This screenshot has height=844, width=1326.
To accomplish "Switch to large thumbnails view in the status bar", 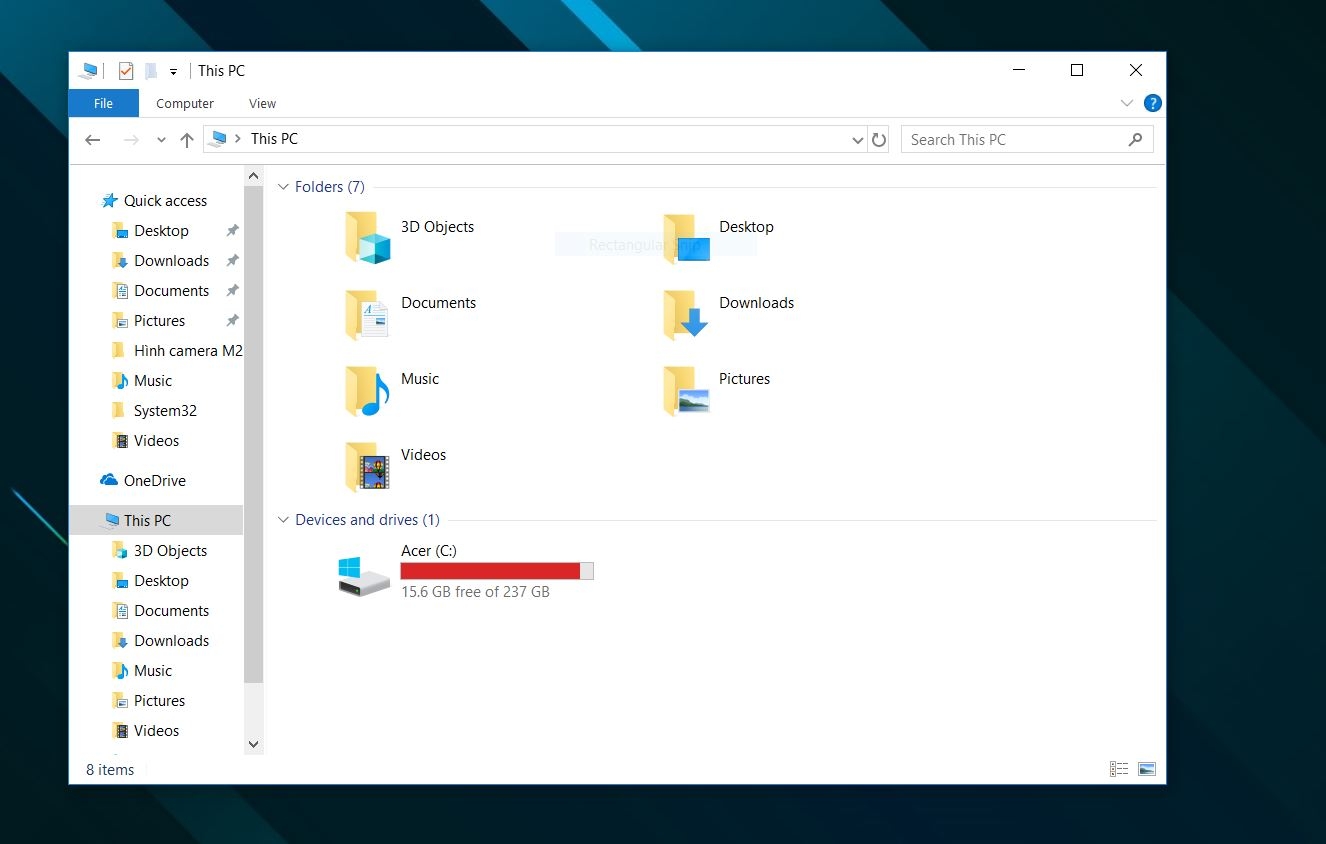I will point(1146,768).
